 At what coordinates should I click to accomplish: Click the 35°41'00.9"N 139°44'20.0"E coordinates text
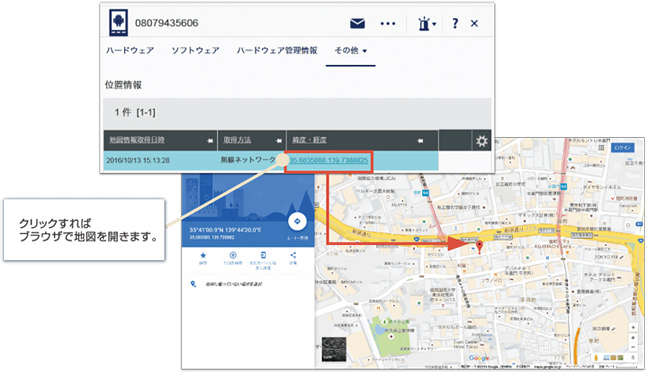coord(225,230)
